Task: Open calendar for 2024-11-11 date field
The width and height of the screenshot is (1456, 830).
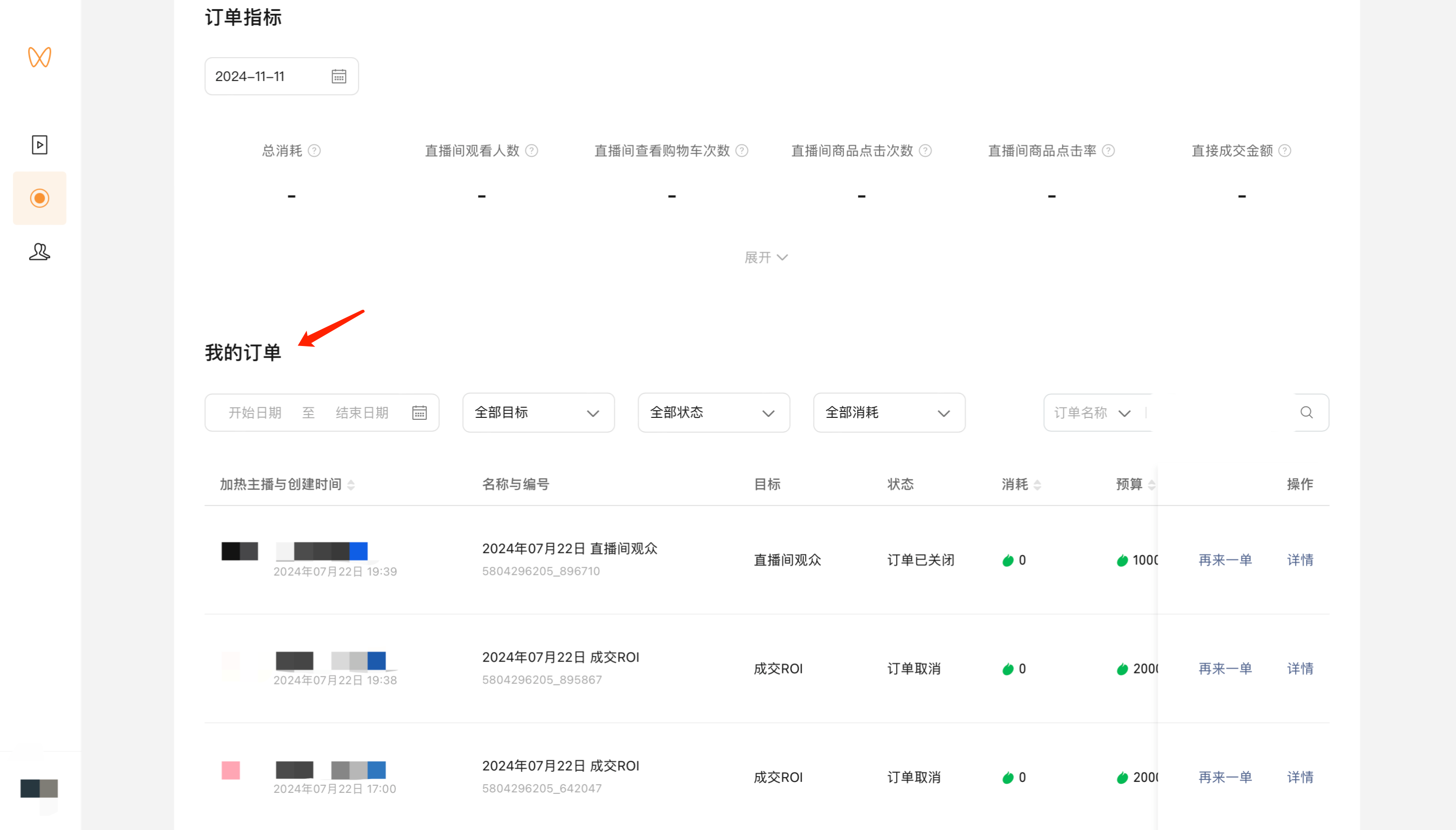Action: pyautogui.click(x=339, y=77)
